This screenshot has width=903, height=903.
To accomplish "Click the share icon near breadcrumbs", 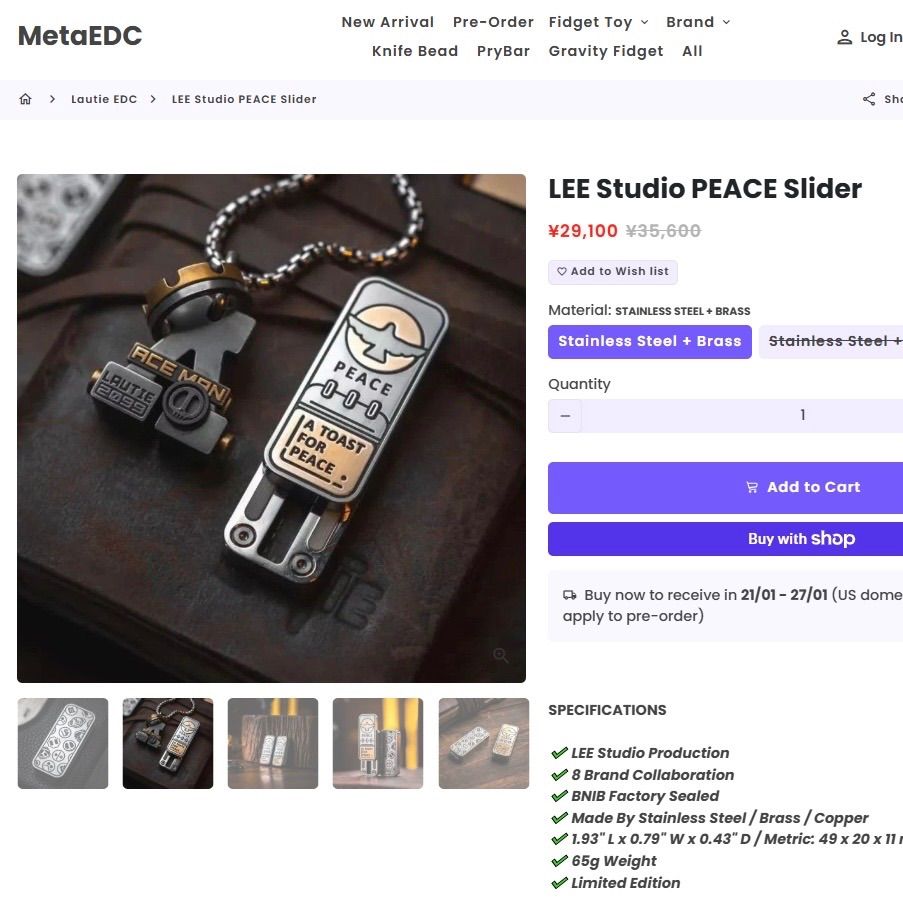I will (867, 99).
